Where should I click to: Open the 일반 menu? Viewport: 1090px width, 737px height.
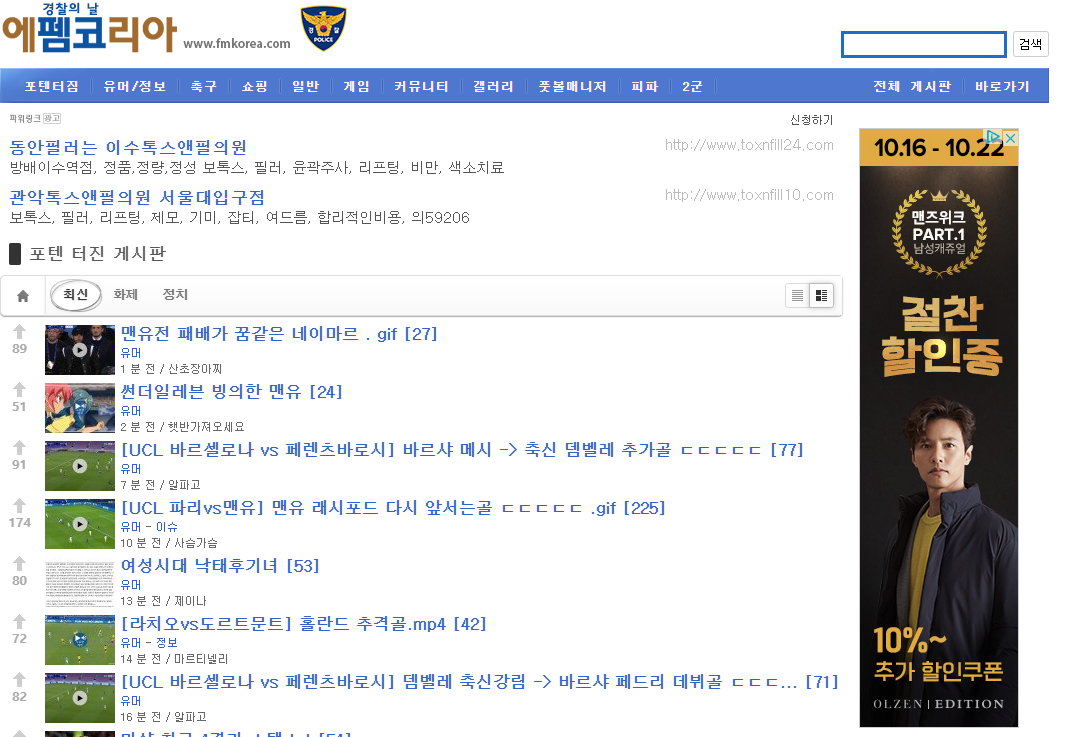point(305,86)
